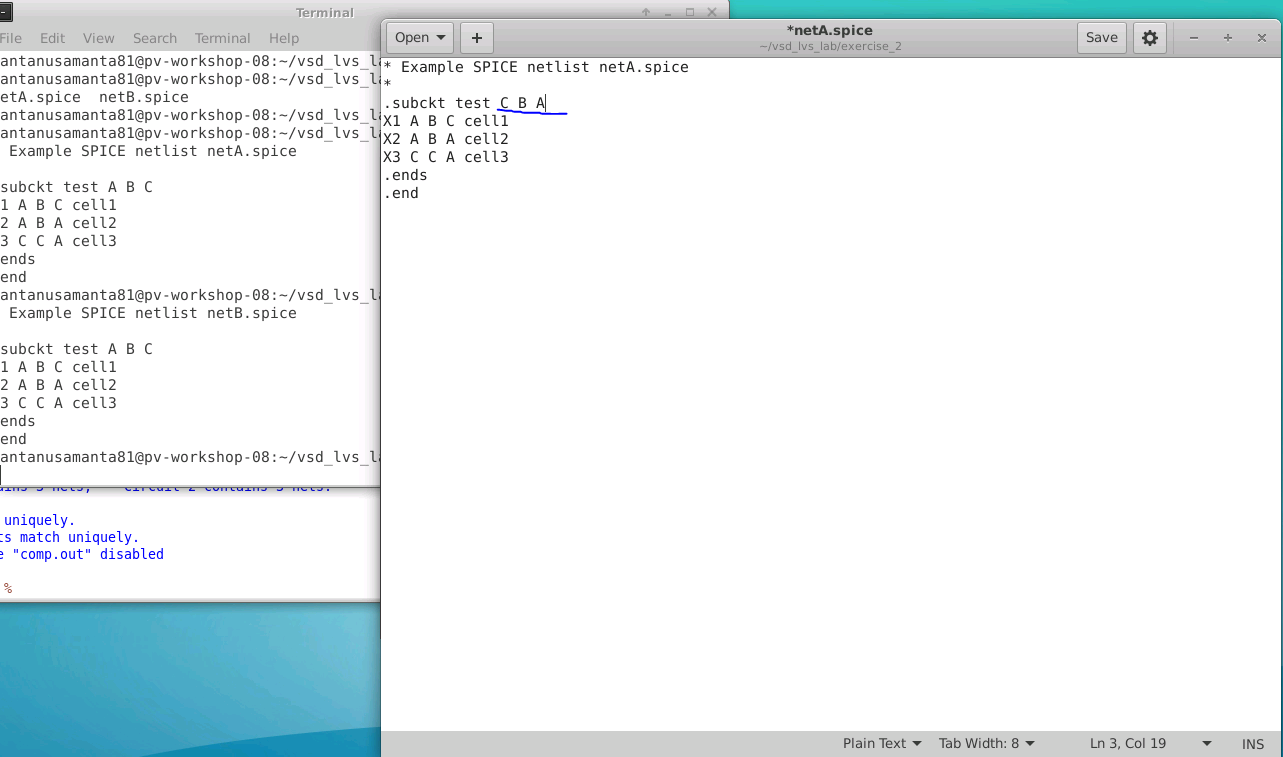Open the Terminal Search menu
The width and height of the screenshot is (1283, 757).
click(x=155, y=38)
